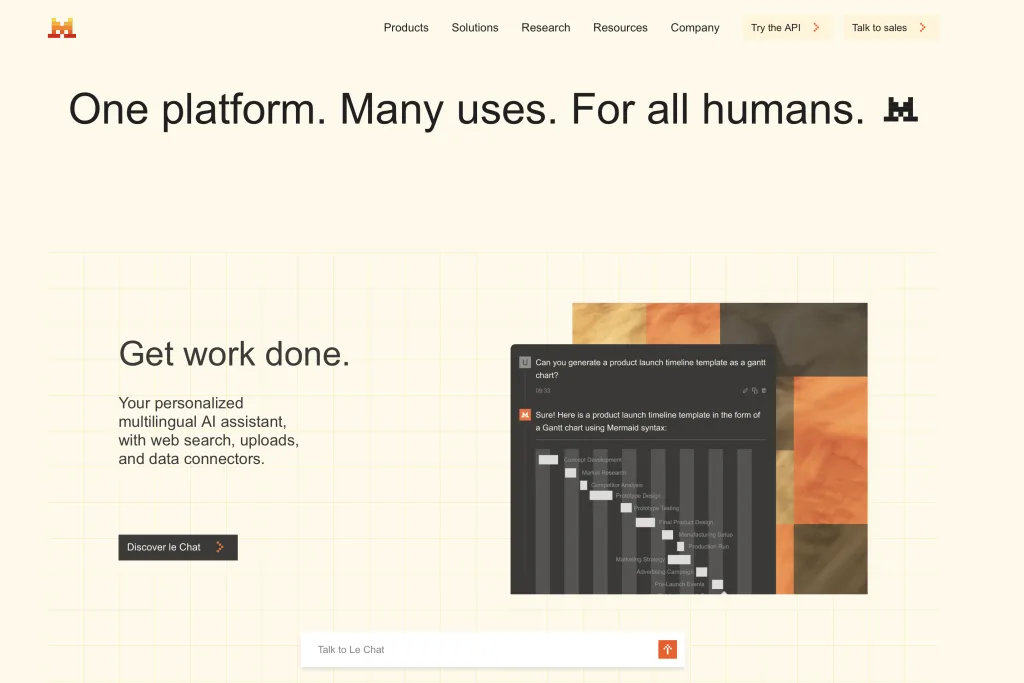The width and height of the screenshot is (1024, 683).
Task: Focus the Talk to Le Chat input
Action: tap(480, 650)
